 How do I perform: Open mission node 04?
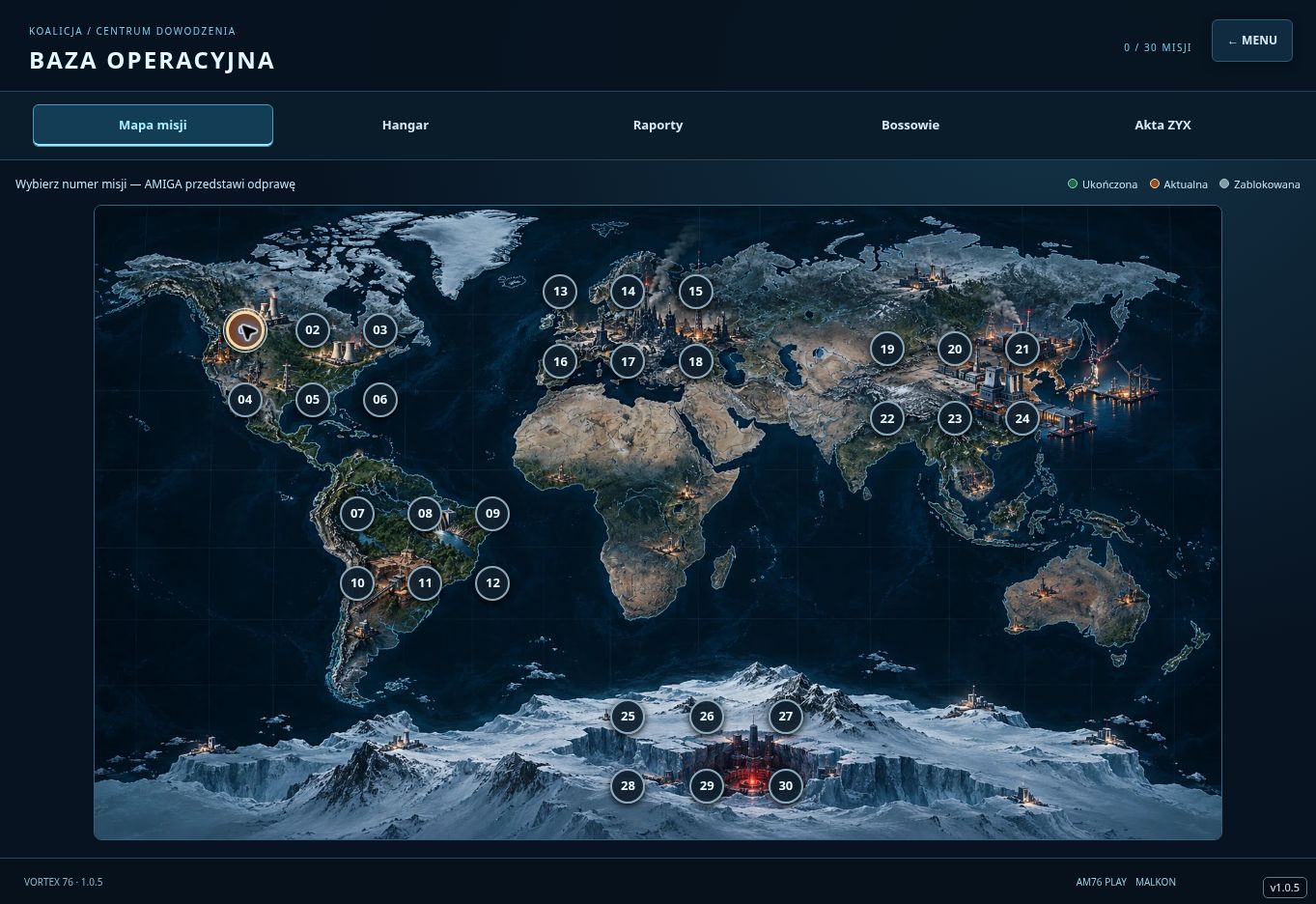click(244, 400)
